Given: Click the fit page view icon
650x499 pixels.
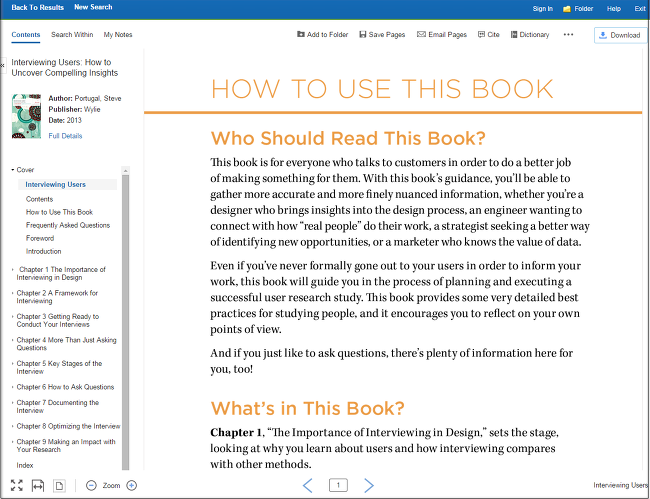Looking at the screenshot, I should click(59, 485).
